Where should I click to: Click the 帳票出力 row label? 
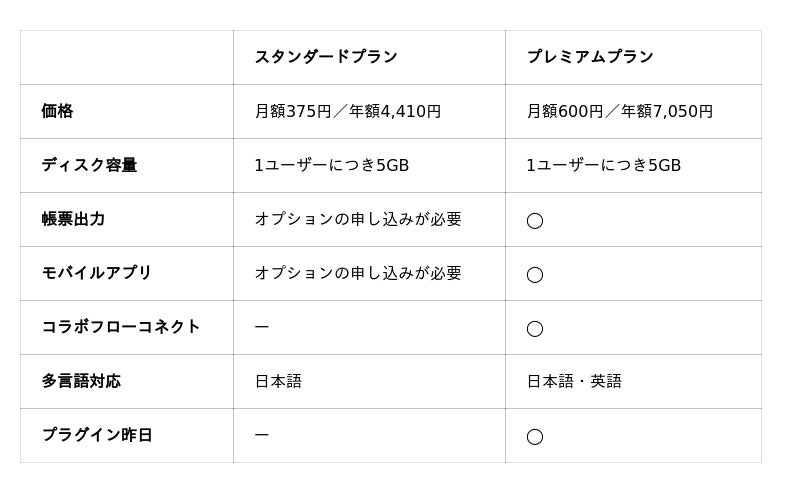[73, 219]
